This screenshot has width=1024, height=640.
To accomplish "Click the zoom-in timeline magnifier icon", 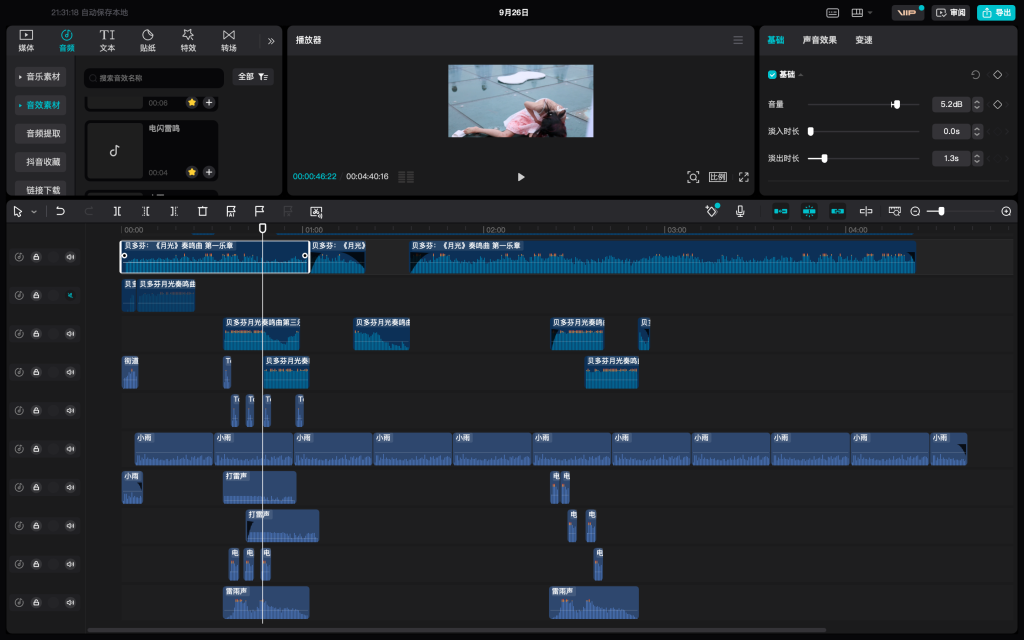I will pos(1006,211).
